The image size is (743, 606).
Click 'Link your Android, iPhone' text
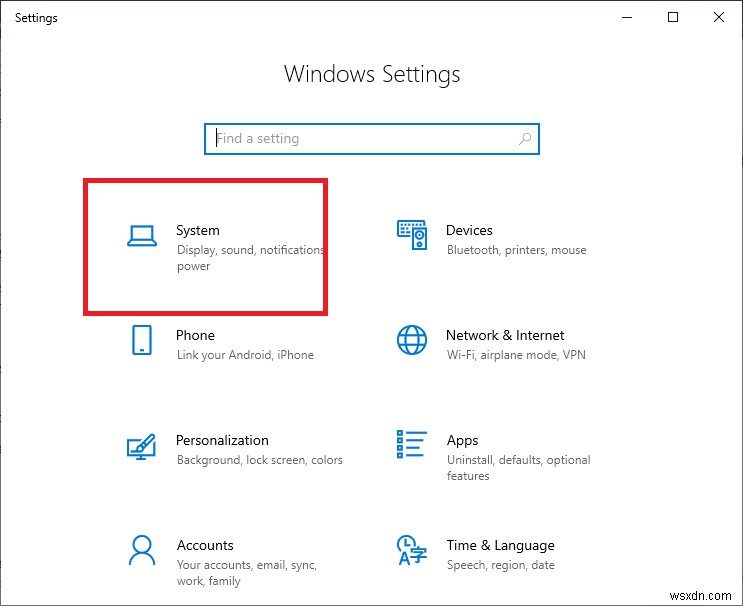245,355
